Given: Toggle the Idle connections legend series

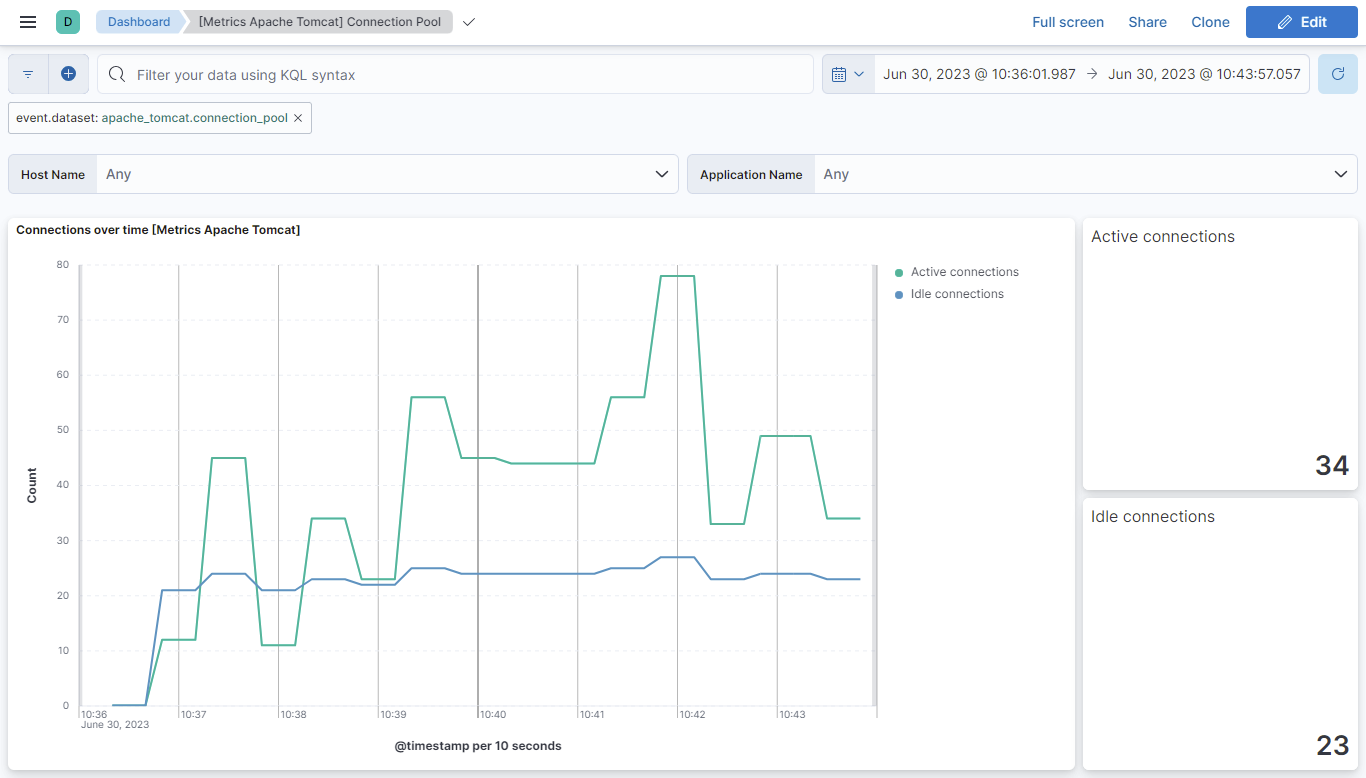Looking at the screenshot, I should (x=948, y=293).
